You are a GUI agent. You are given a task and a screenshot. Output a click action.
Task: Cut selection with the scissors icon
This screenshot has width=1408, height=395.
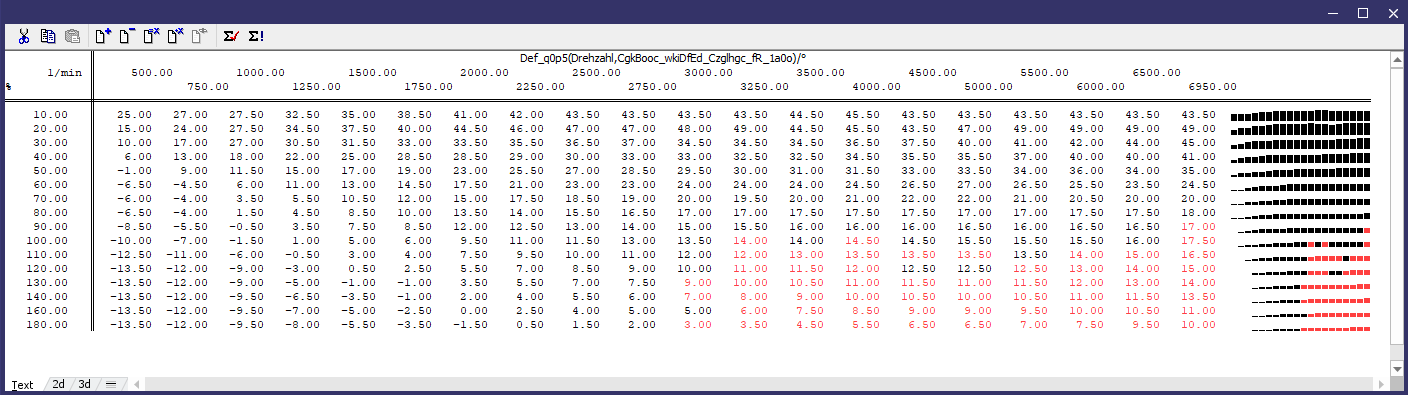click(23, 36)
